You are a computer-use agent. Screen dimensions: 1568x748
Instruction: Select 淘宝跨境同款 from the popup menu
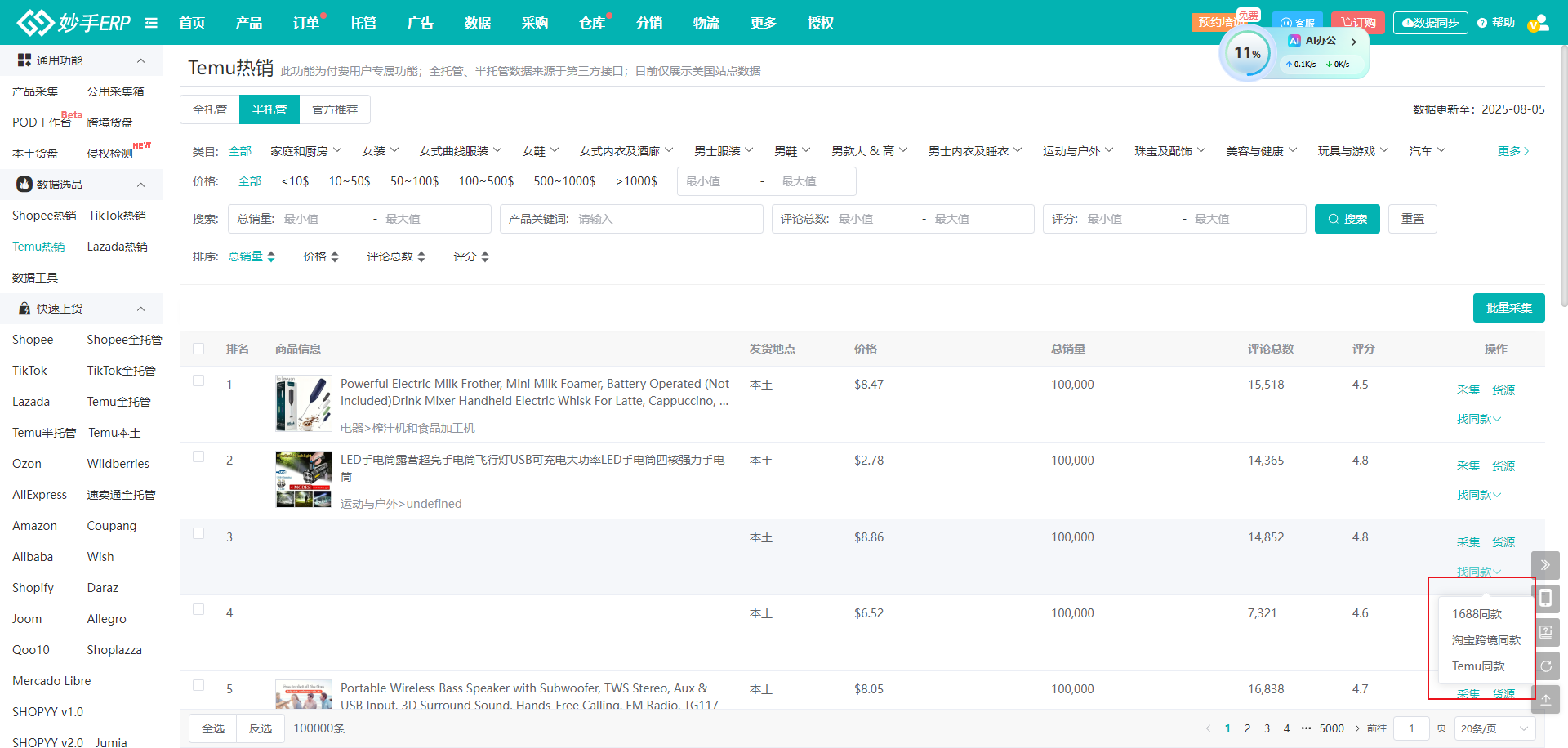pos(1486,640)
